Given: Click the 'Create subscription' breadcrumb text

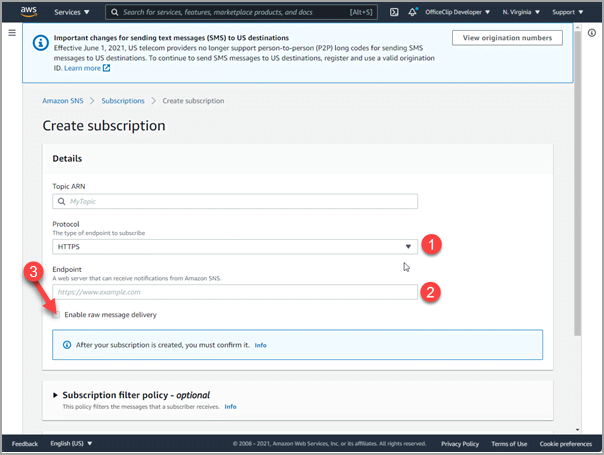Looking at the screenshot, I should [x=193, y=101].
